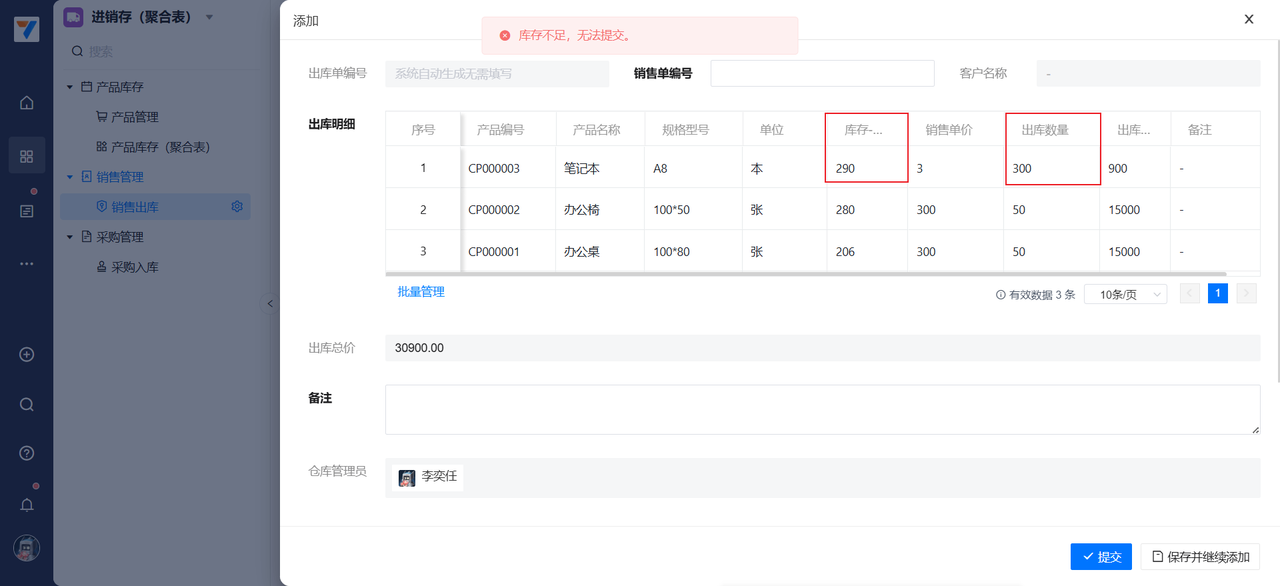This screenshot has height=586, width=1280.
Task: Click the user avatar at sidebar bottom
Action: [27, 548]
